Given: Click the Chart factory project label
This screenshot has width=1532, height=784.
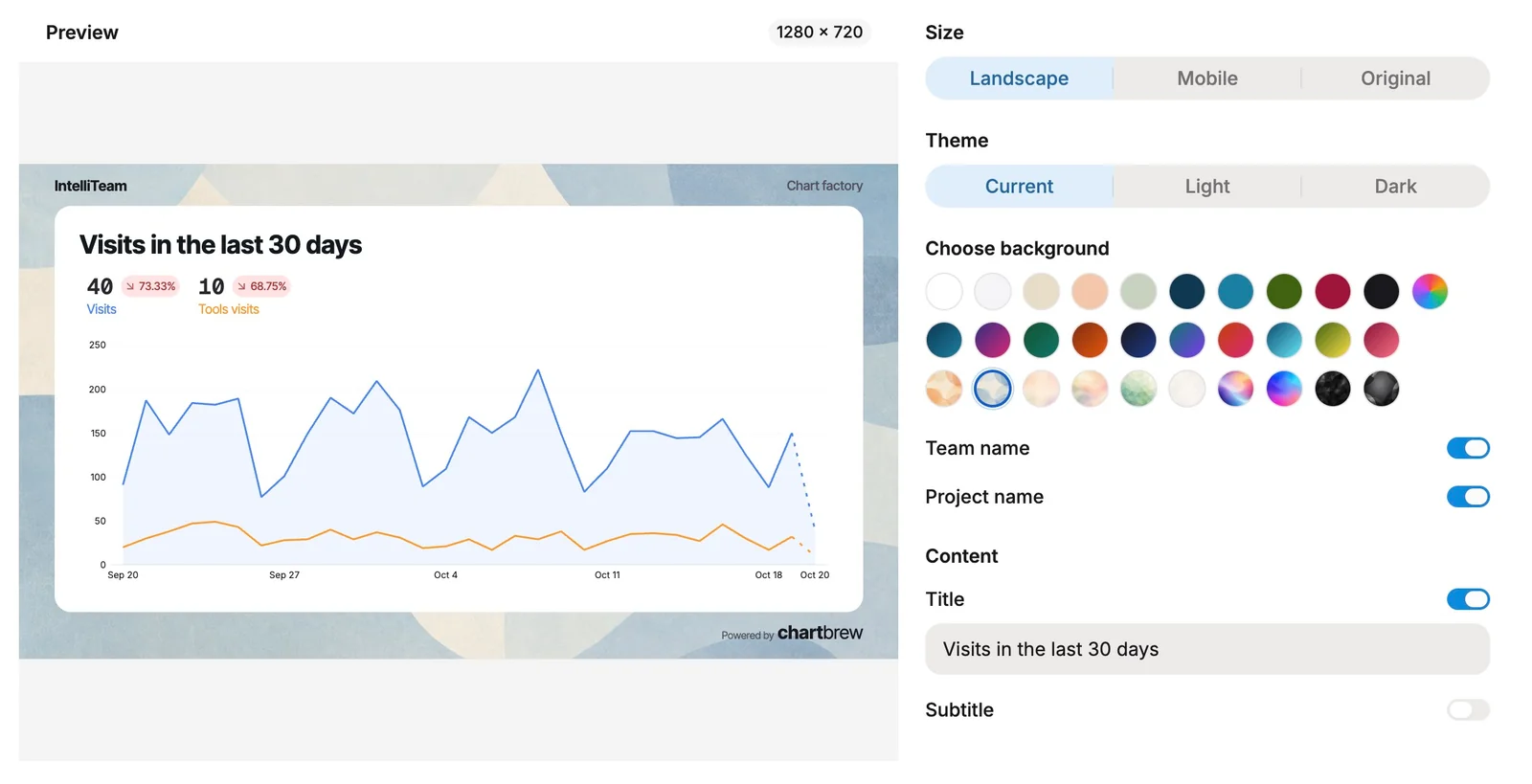Looking at the screenshot, I should 824,186.
